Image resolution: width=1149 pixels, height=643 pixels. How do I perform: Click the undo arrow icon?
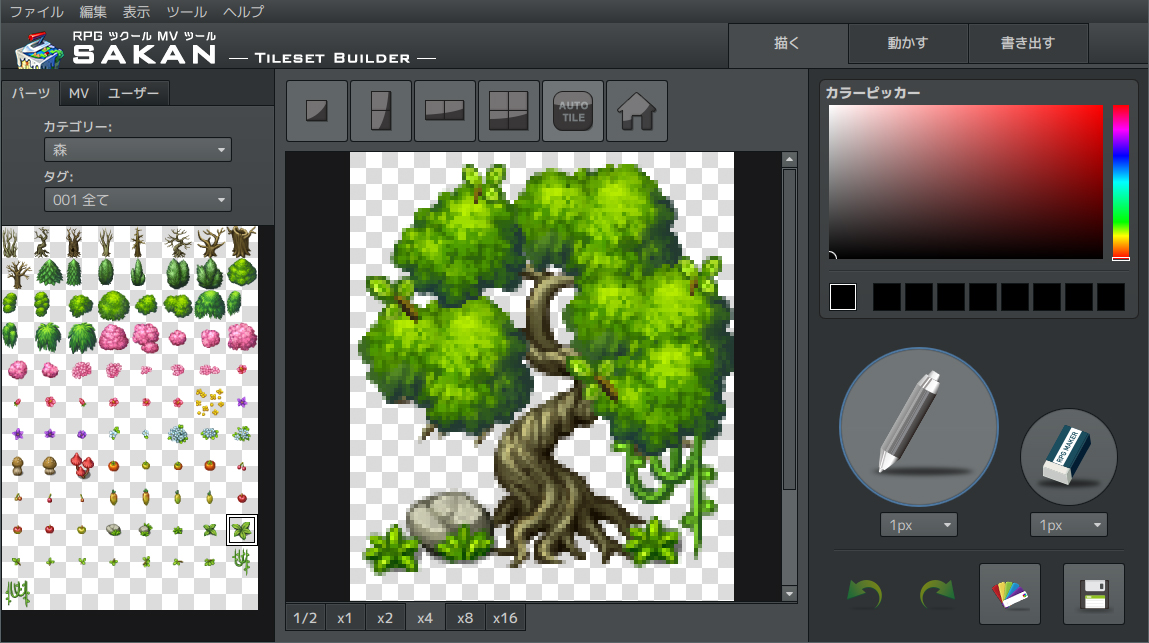[x=865, y=593]
